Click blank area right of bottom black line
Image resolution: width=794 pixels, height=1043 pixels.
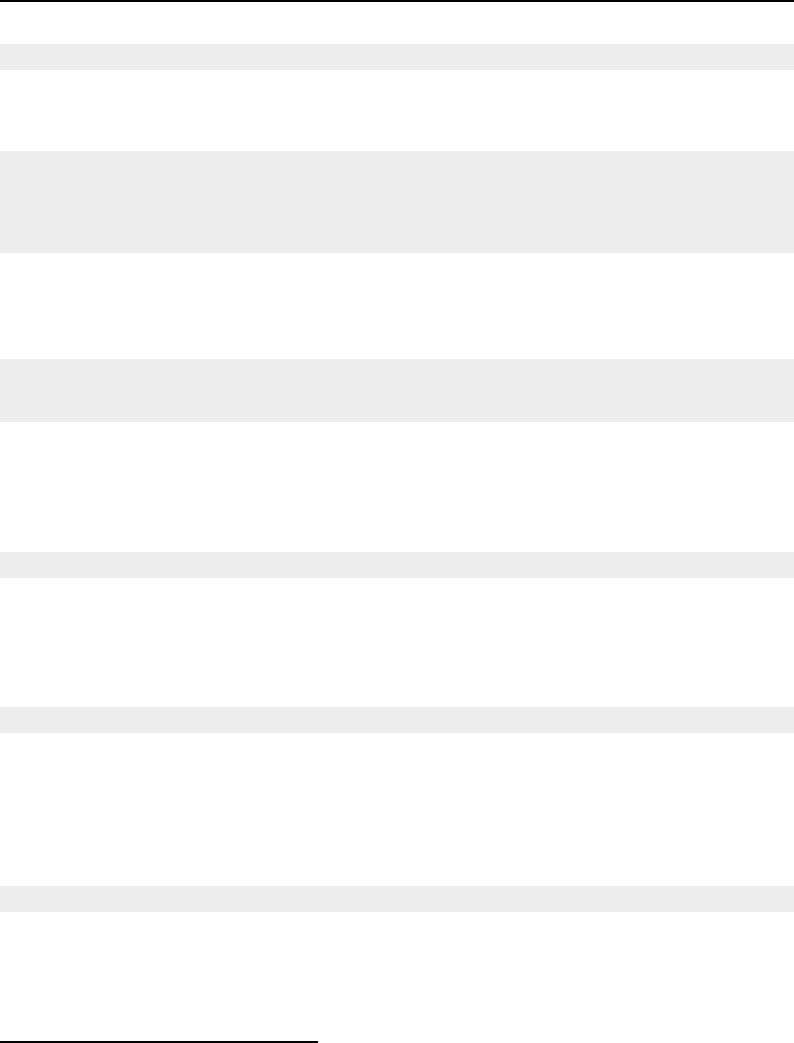click(556, 1041)
